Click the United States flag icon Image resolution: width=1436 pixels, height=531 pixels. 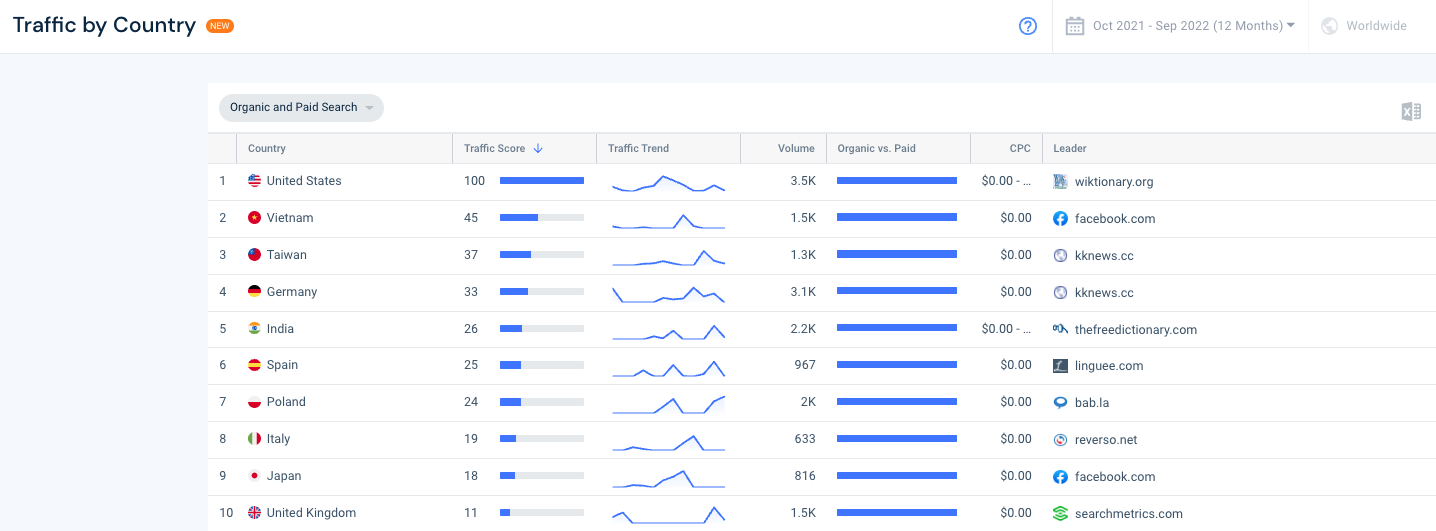(254, 181)
